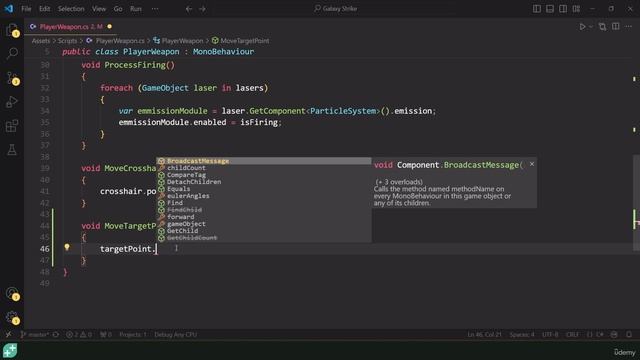Navigate back with the left arrow
Screen dimensions: 640x360
(189, 9)
